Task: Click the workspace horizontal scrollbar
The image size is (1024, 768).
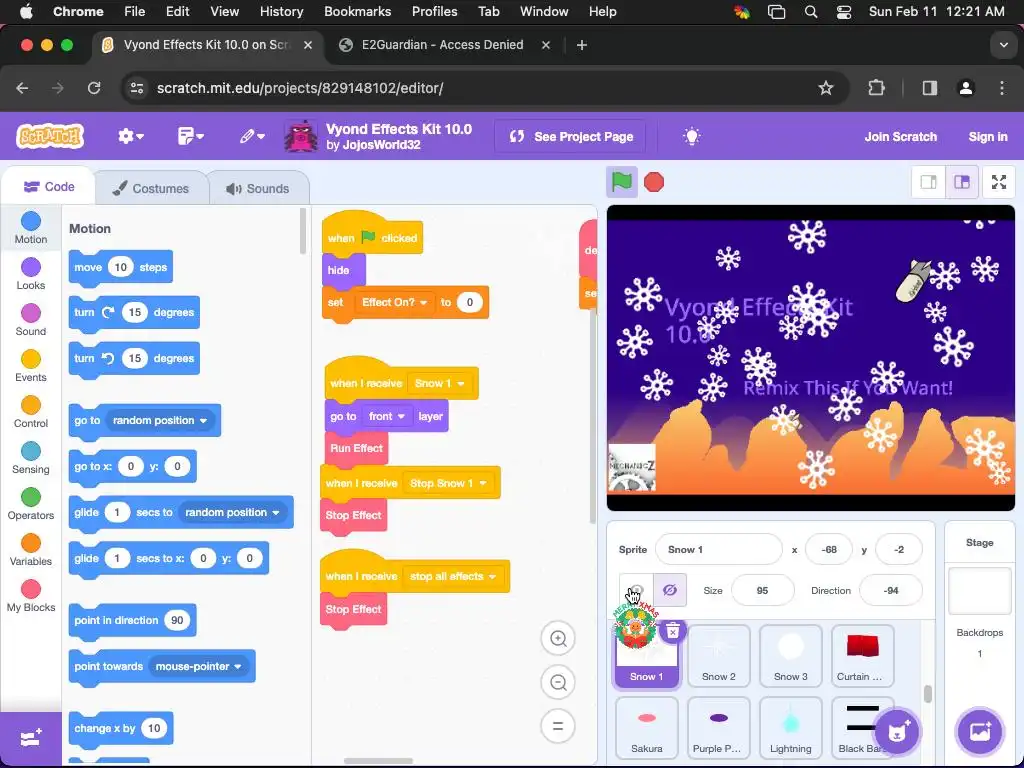Action: [378, 761]
